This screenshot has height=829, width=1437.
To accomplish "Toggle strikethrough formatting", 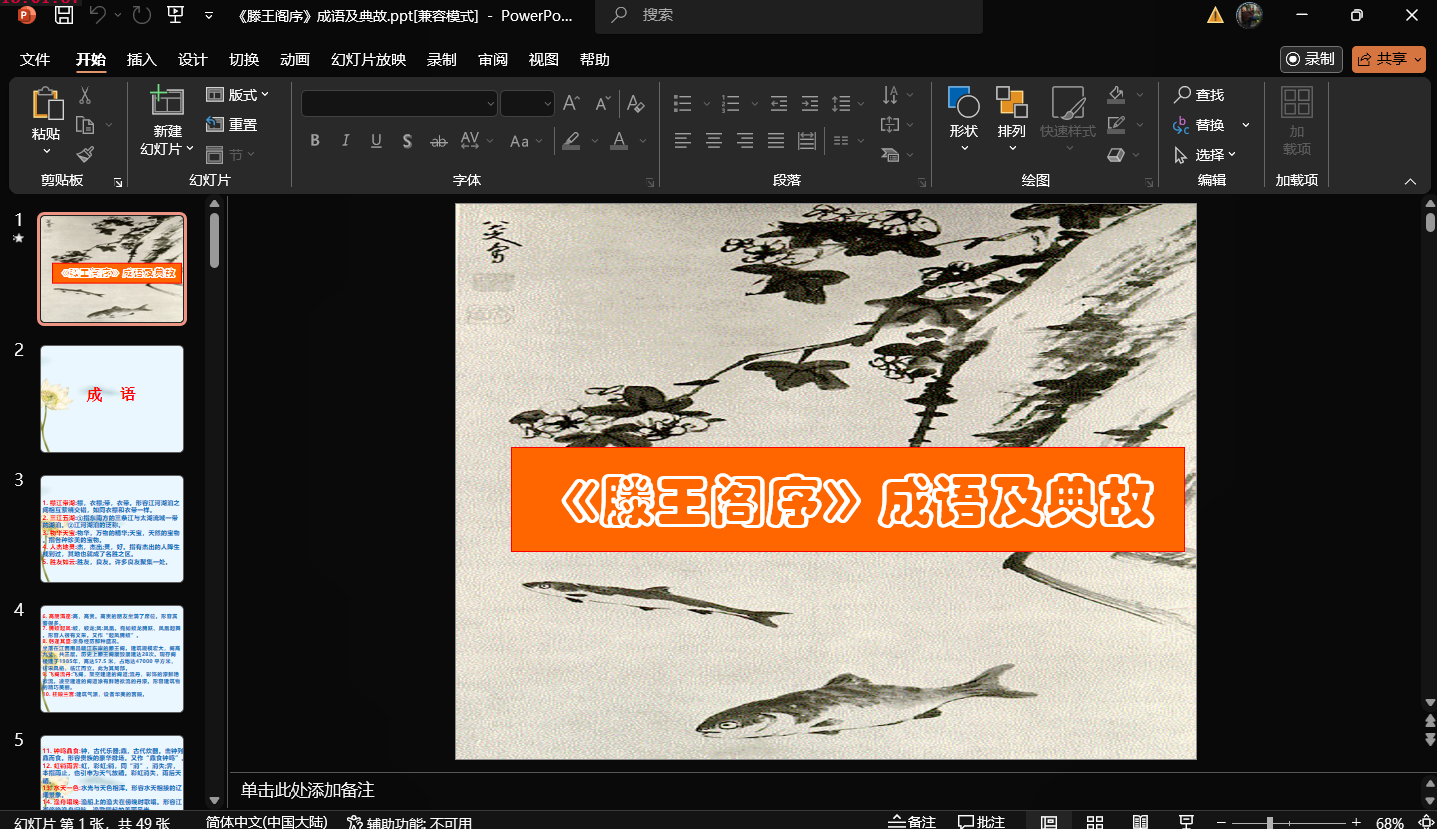I will [438, 141].
